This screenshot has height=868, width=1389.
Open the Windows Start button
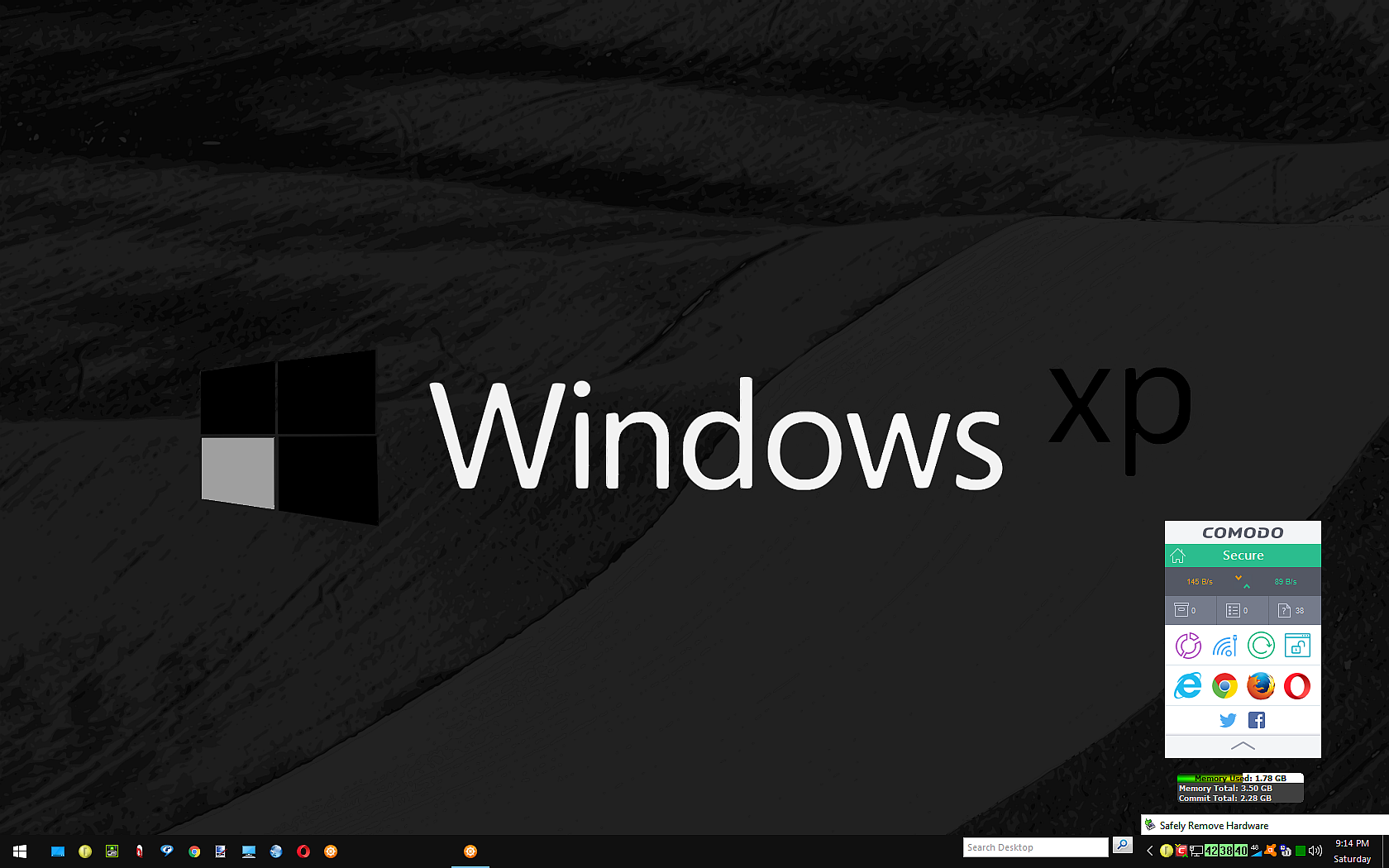tap(20, 851)
